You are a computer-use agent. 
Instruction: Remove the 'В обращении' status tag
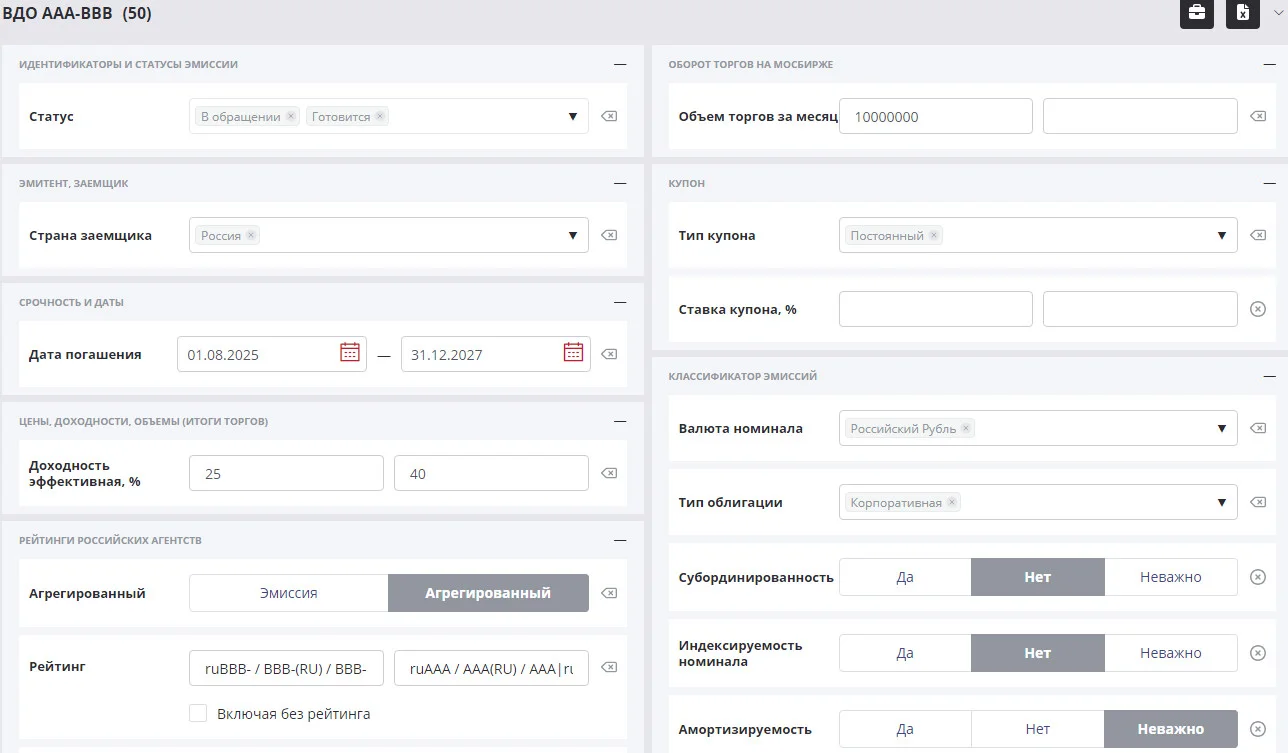291,116
